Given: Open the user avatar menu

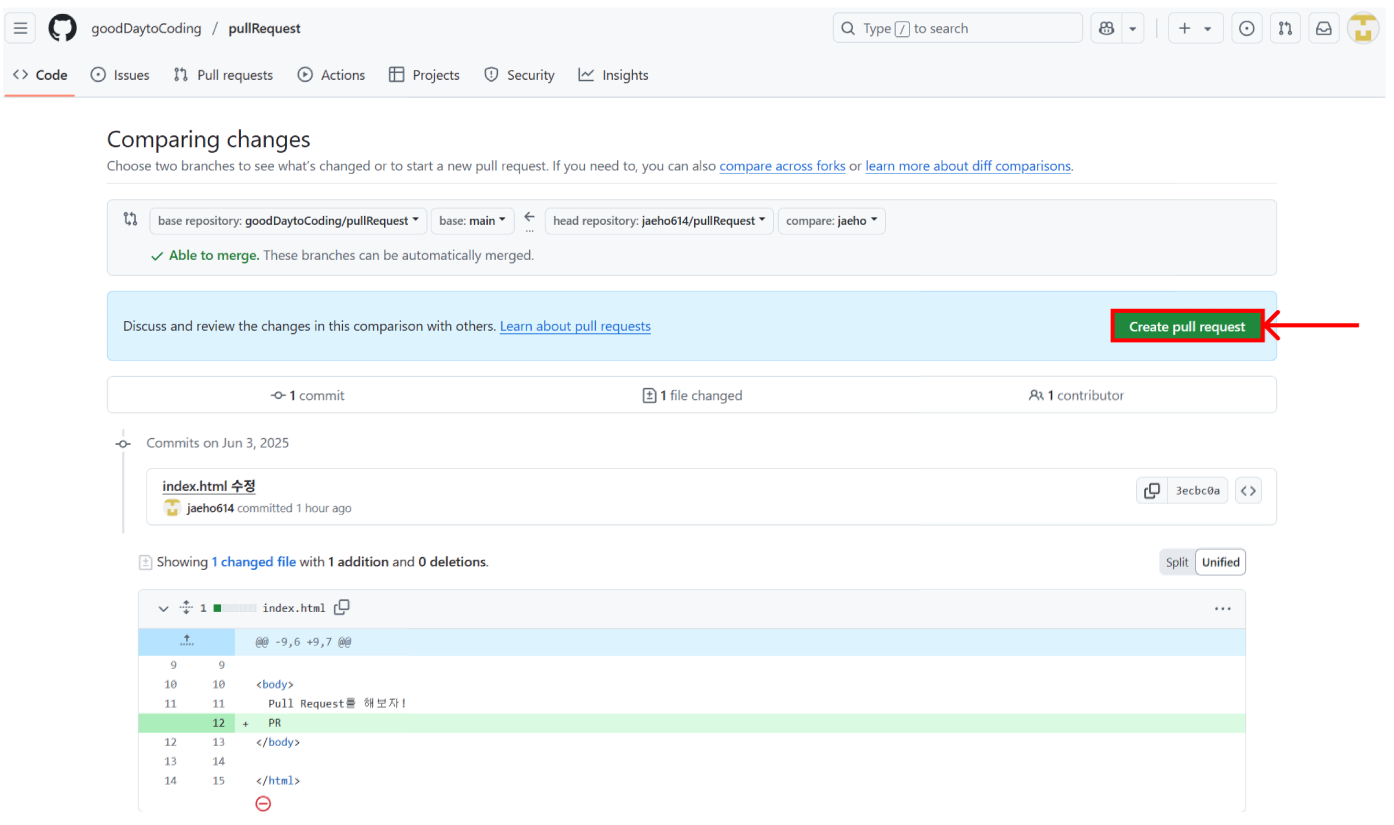Looking at the screenshot, I should [x=1363, y=28].
